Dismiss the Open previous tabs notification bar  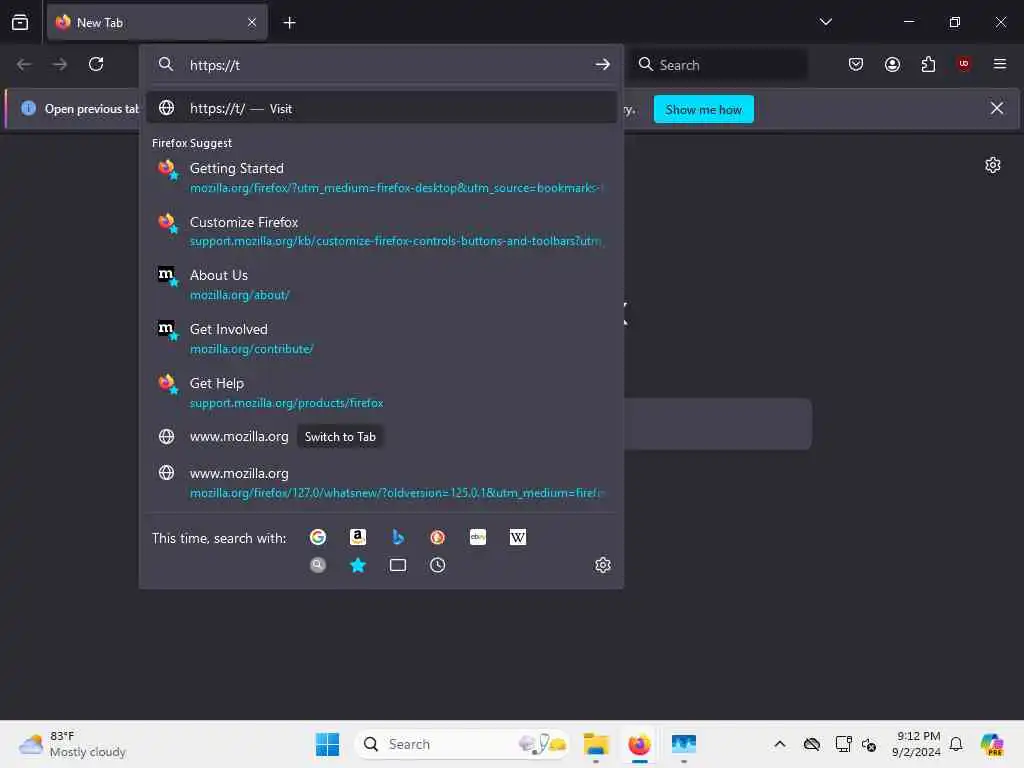pos(997,108)
